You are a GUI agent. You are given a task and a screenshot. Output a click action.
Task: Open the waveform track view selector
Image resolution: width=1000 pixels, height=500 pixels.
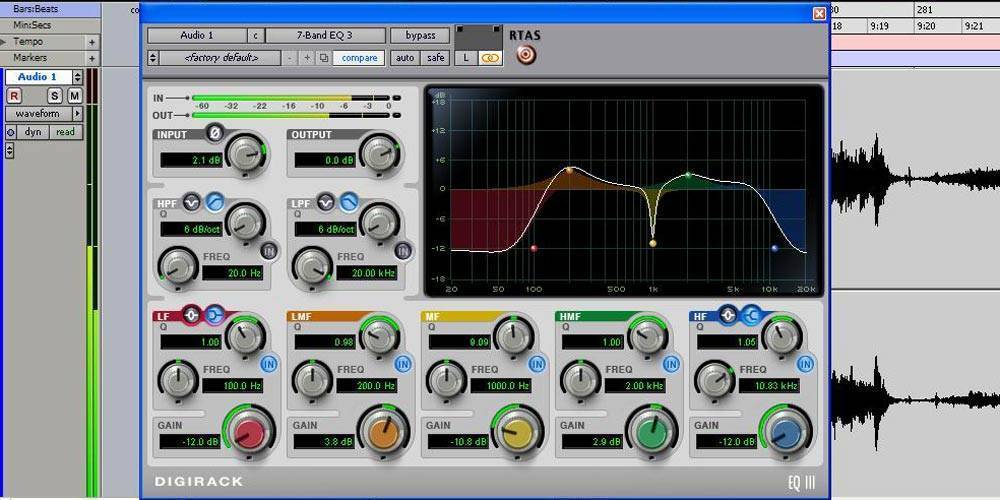point(44,114)
